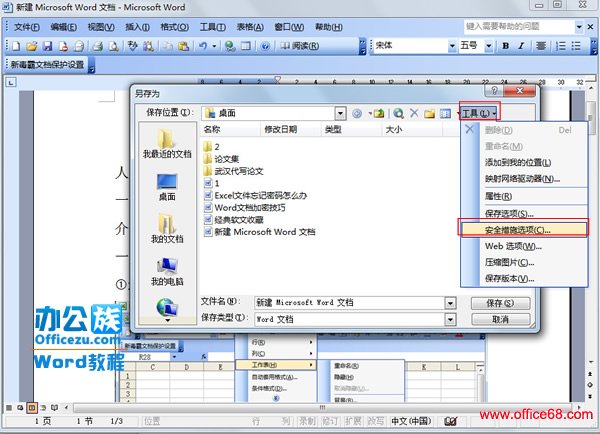Click the help question search field
The width and height of the screenshot is (600, 434).
pyautogui.click(x=519, y=27)
